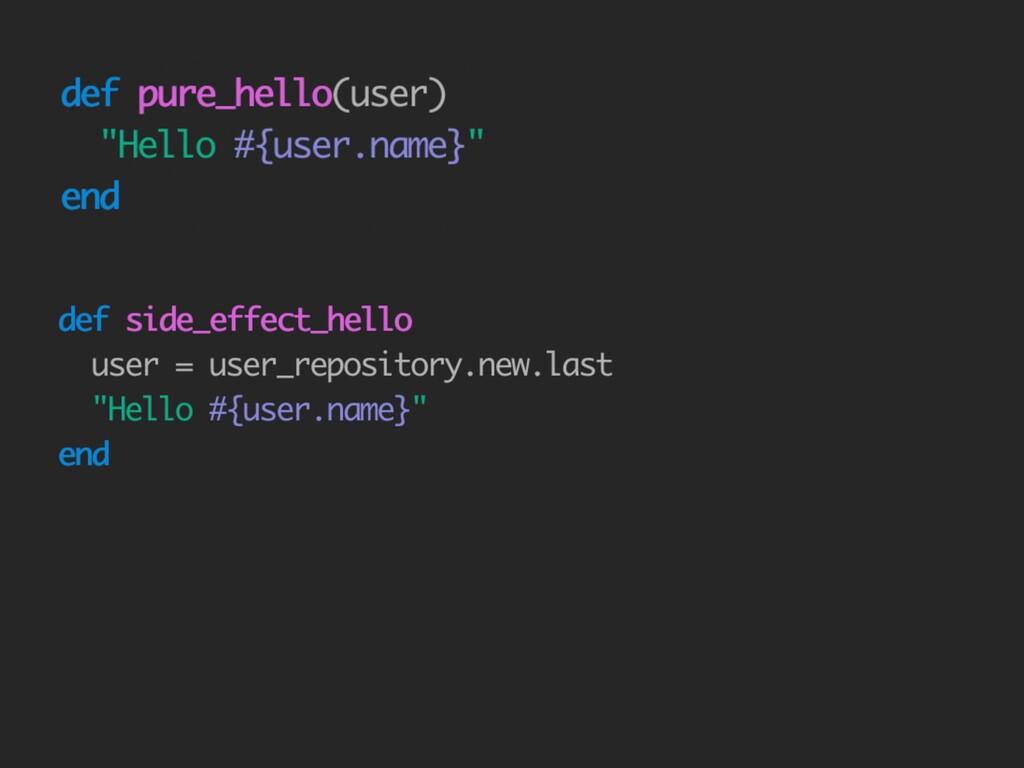
Task: Click the equals sign in the assignment
Action: pyautogui.click(x=183, y=367)
